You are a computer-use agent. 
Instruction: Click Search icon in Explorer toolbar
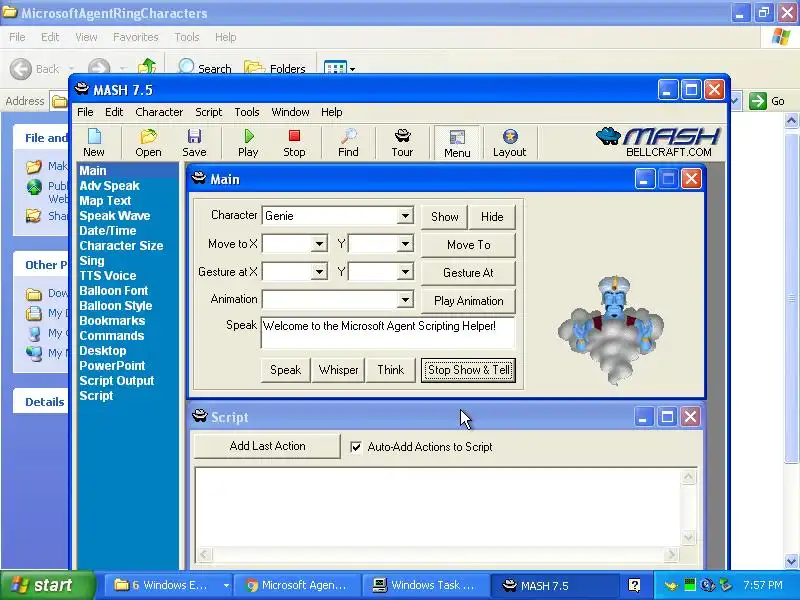pyautogui.click(x=205, y=67)
